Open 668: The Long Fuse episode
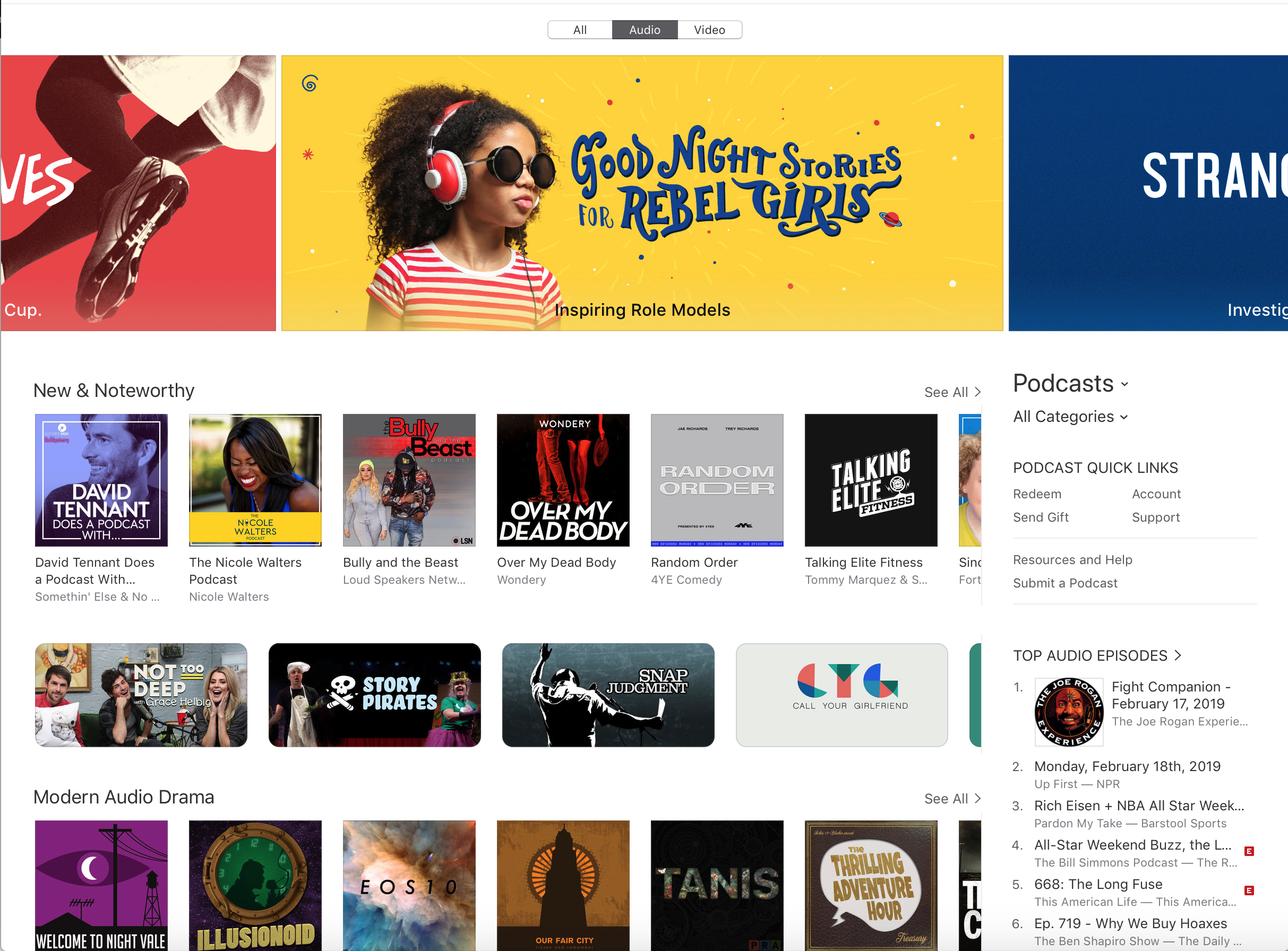This screenshot has width=1288, height=951. click(x=1098, y=884)
